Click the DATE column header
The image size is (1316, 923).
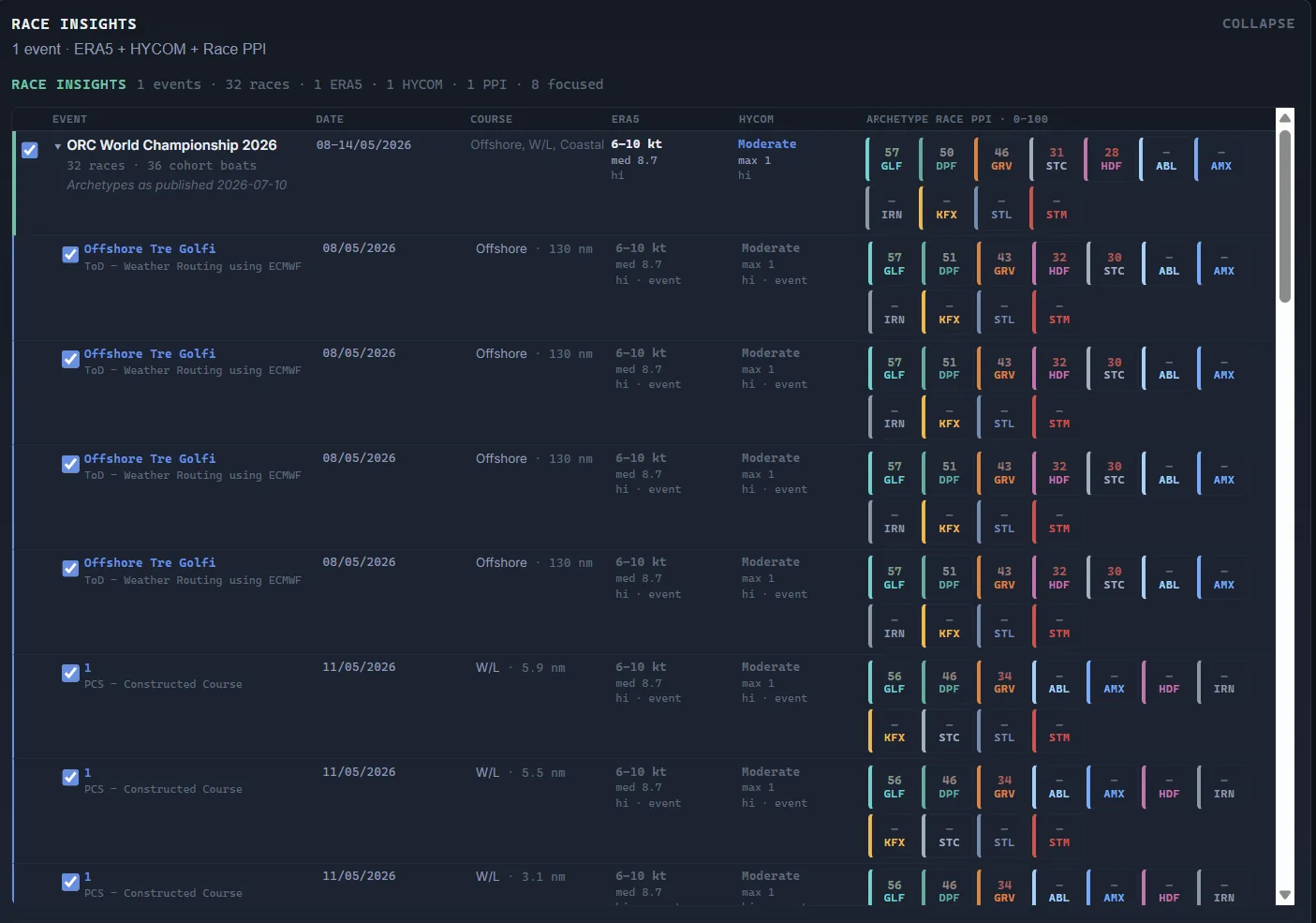(x=330, y=119)
